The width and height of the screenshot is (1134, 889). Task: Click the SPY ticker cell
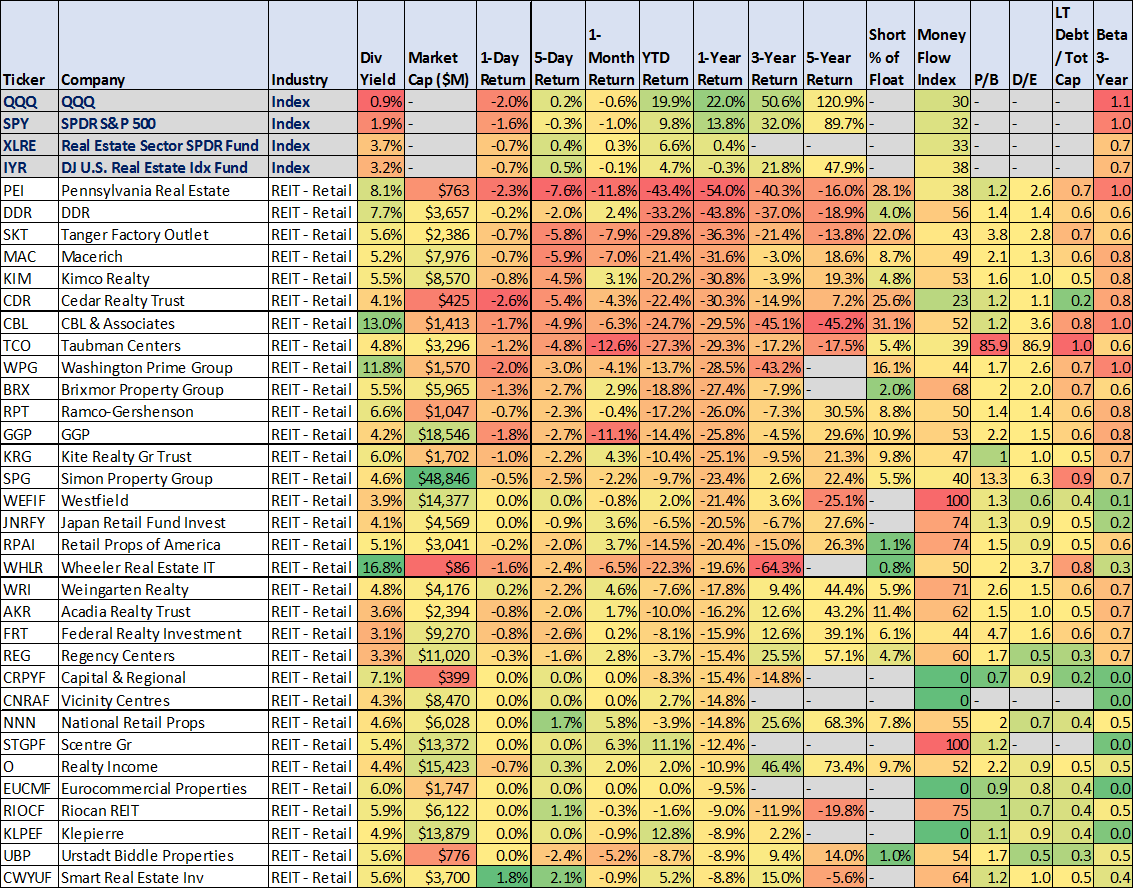pyautogui.click(x=29, y=124)
